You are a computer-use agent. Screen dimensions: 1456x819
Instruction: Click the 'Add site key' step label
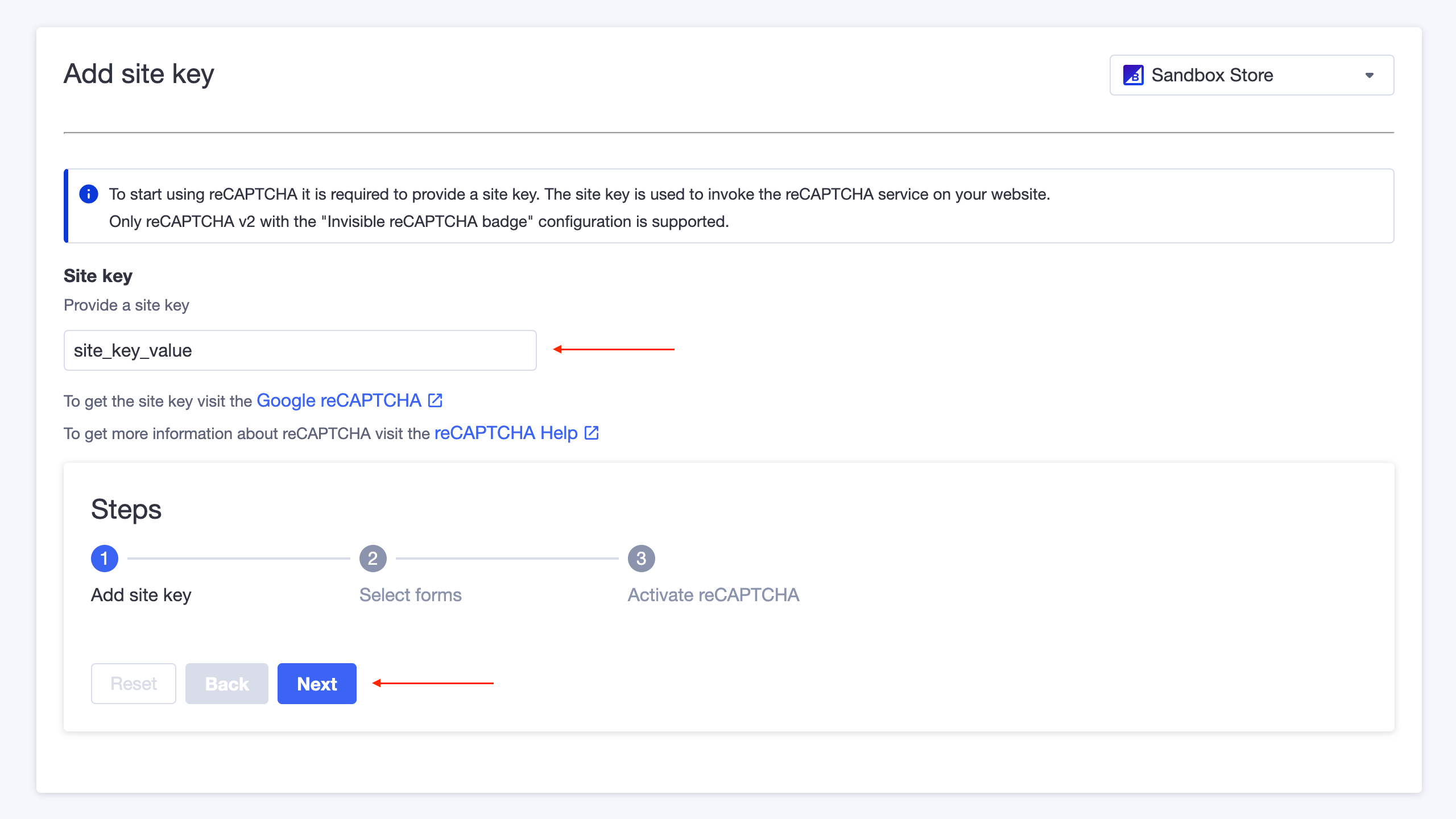point(140,594)
